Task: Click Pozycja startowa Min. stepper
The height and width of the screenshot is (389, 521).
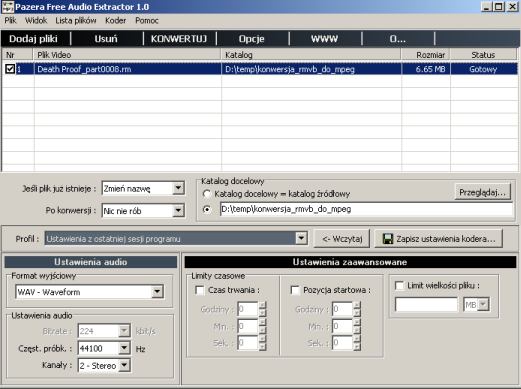Action: click(x=357, y=326)
